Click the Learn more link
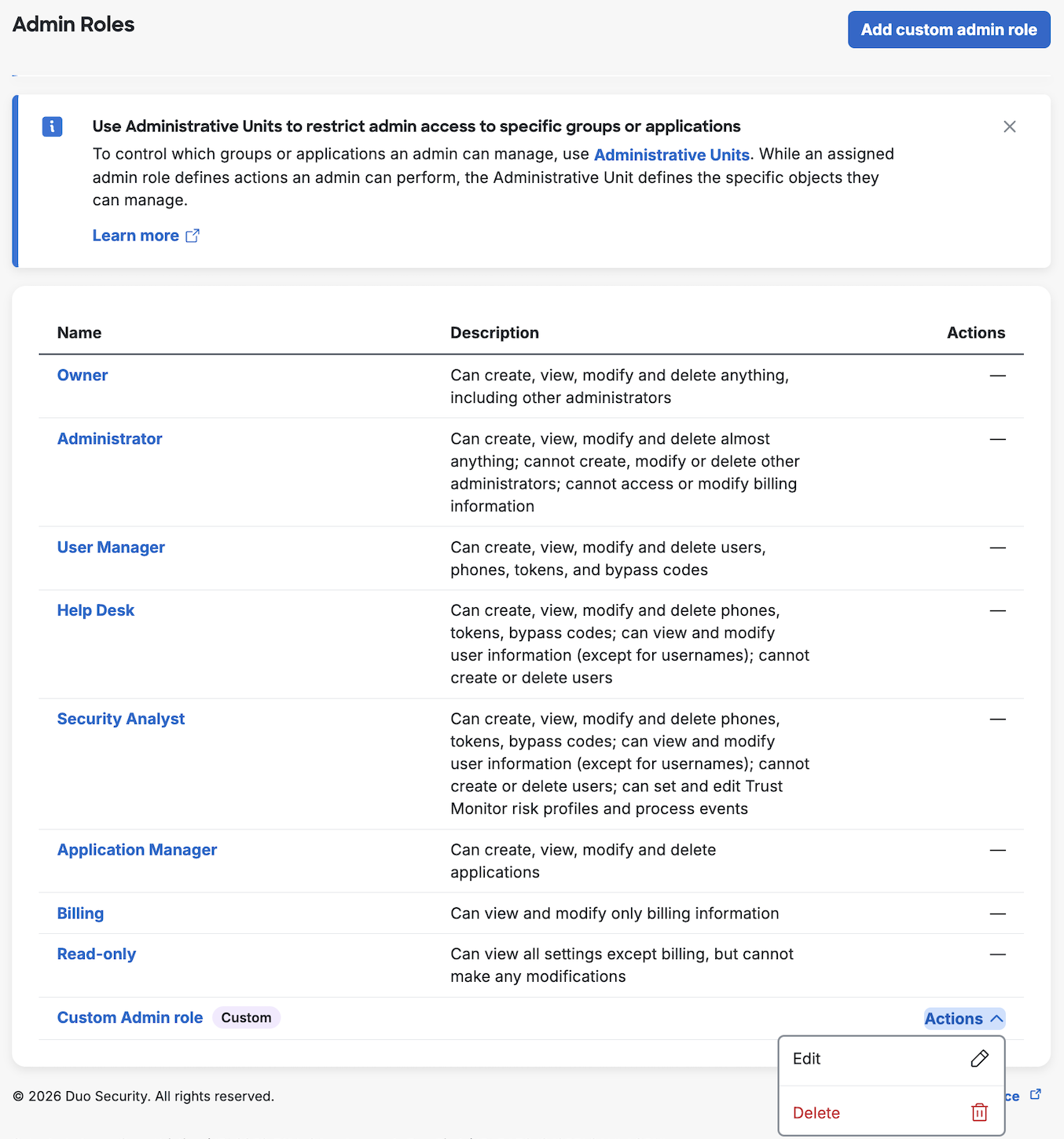The image size is (1064, 1139). 136,235
